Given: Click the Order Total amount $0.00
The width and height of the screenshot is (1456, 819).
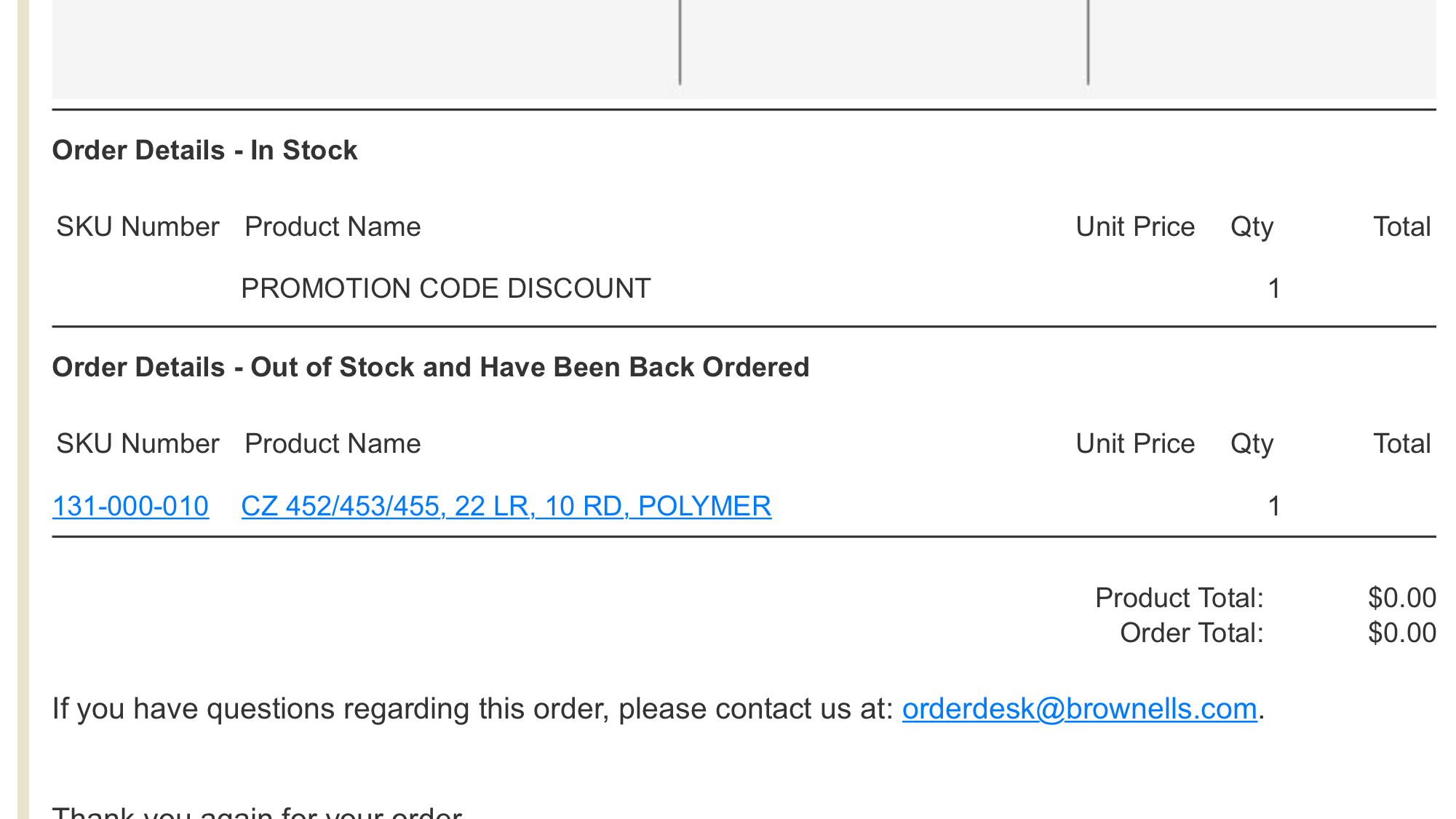Looking at the screenshot, I should tap(1402, 633).
